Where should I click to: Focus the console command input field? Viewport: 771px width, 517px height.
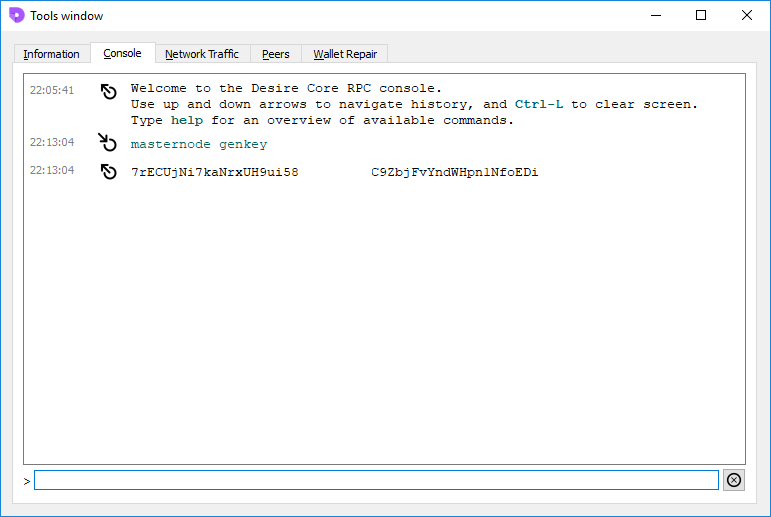coord(376,480)
